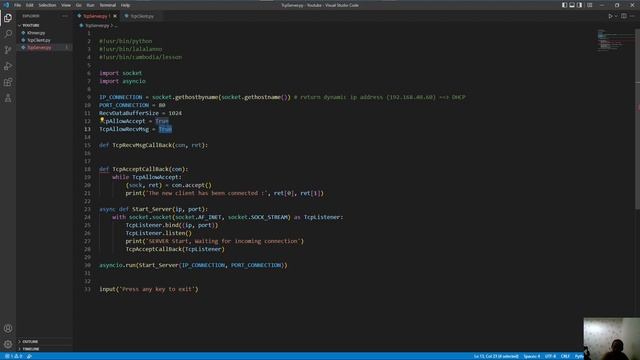This screenshot has width=640, height=360.
Task: Open the run button dropdown arrow
Action: click(x=616, y=16)
